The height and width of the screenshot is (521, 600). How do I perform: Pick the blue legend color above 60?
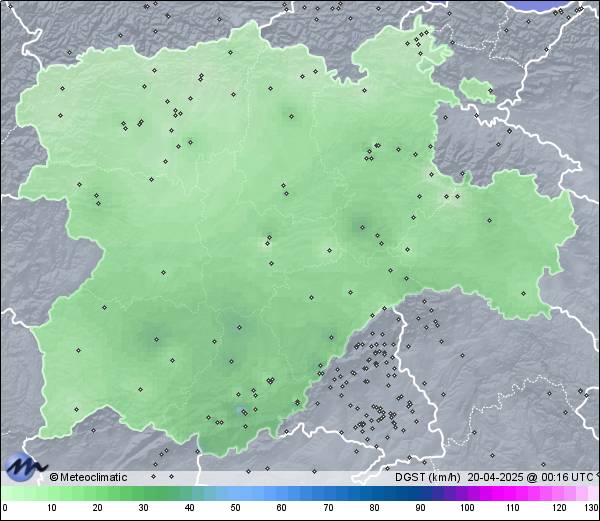click(282, 493)
